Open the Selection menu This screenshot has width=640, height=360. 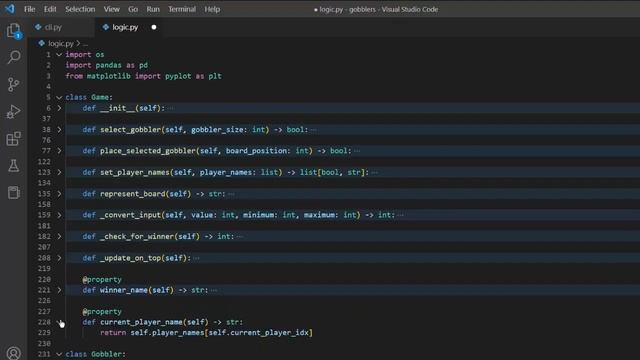point(80,9)
